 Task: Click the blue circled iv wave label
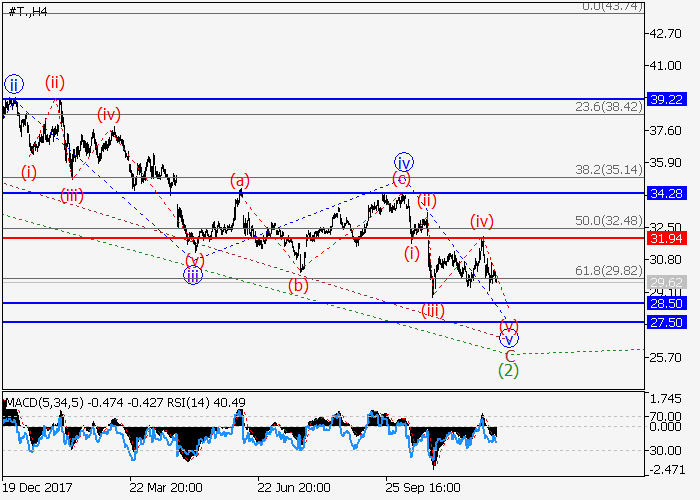pos(404,162)
